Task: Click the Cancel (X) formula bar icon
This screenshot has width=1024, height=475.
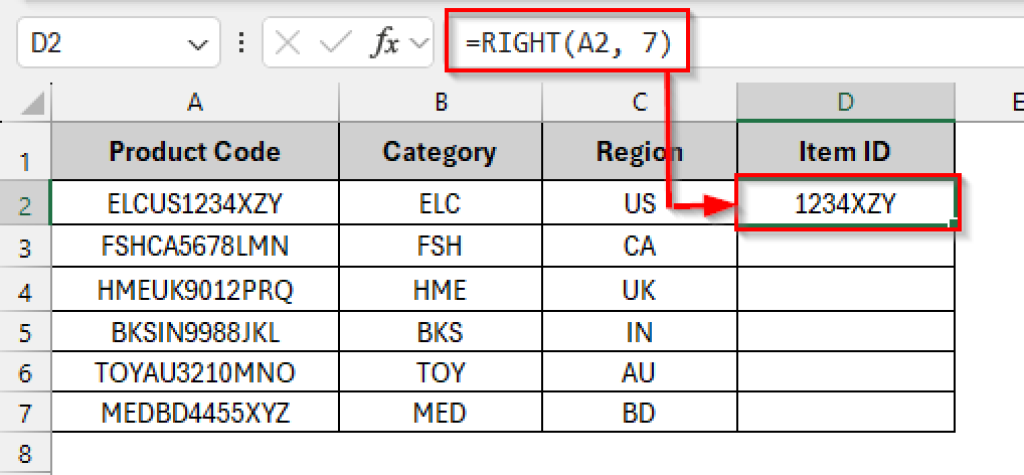Action: click(288, 45)
